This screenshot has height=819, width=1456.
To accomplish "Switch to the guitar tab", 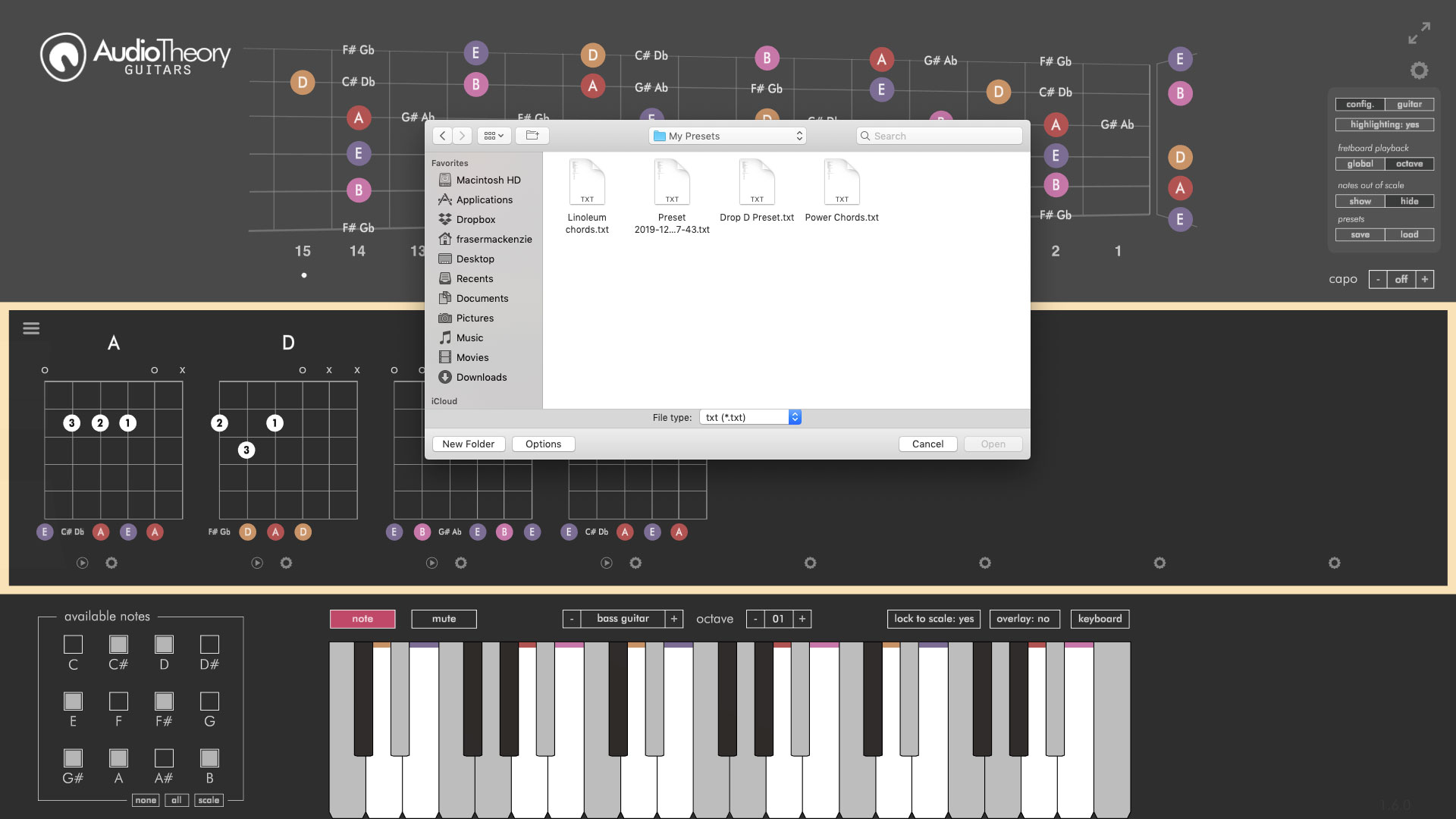I will point(1409,104).
